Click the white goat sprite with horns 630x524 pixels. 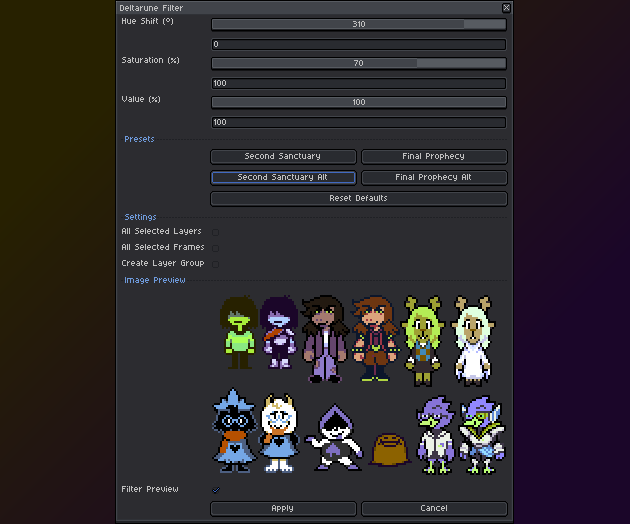coord(279,433)
